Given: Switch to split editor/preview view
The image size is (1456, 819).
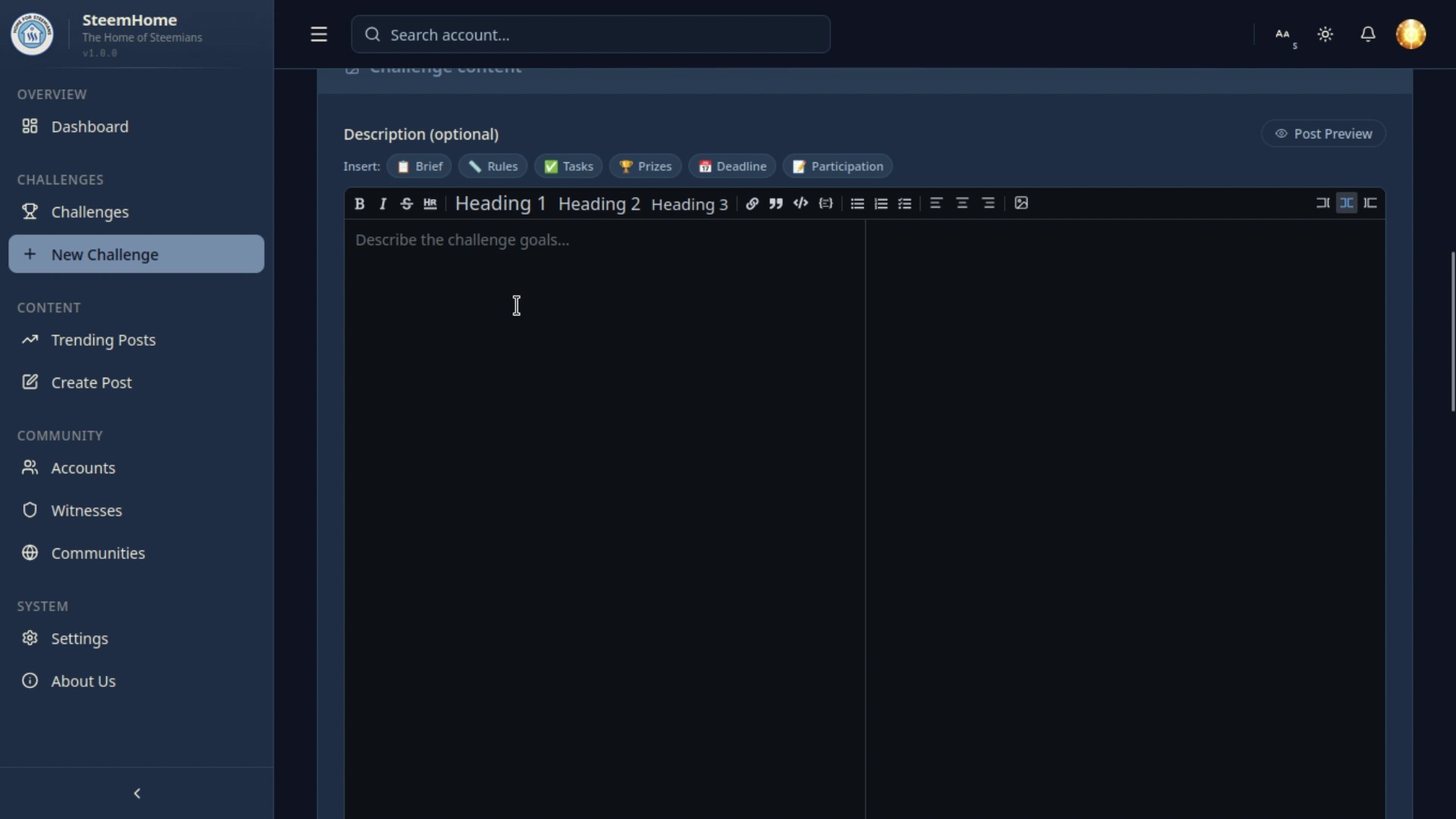Looking at the screenshot, I should pyautogui.click(x=1347, y=203).
